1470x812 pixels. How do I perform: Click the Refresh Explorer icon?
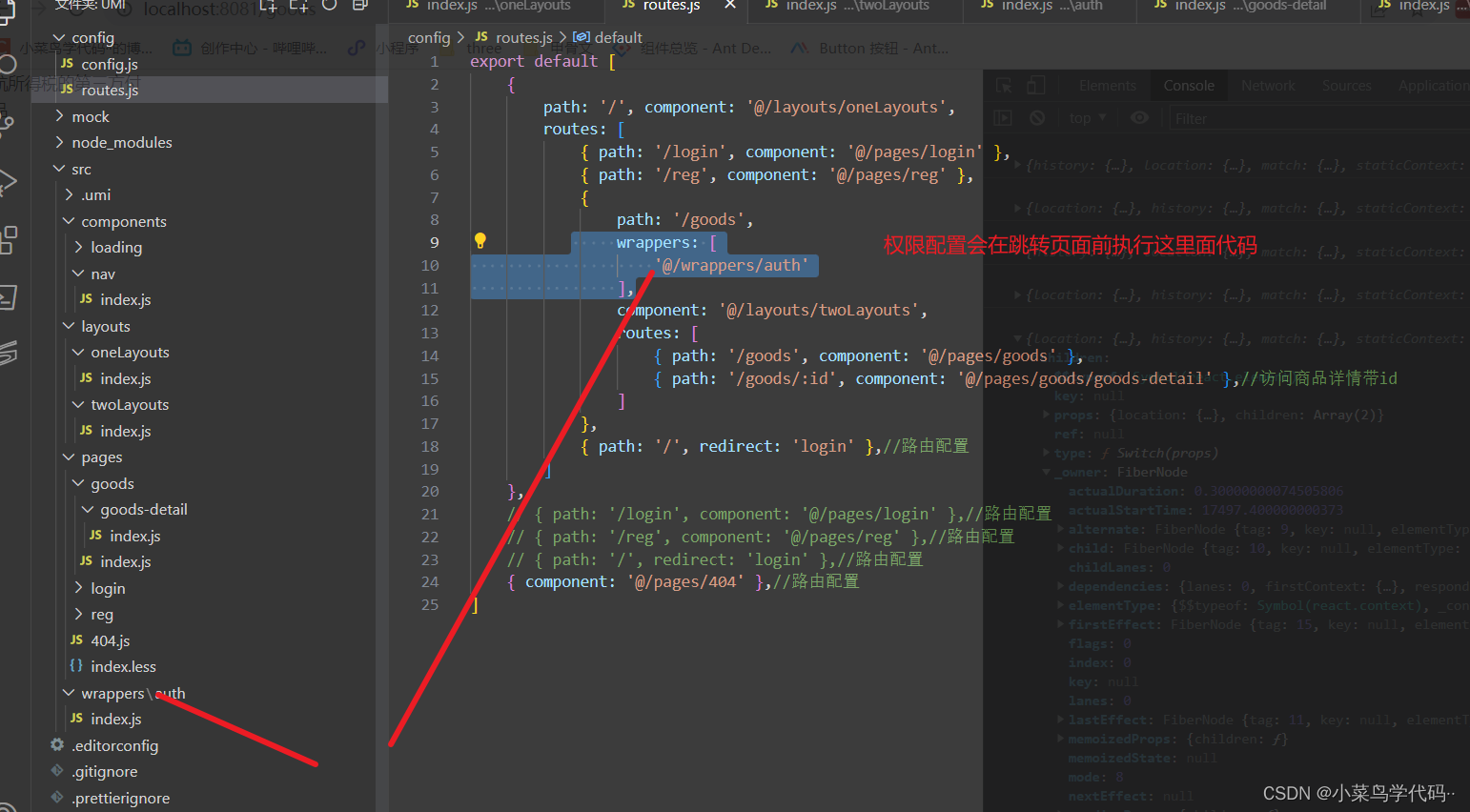329,5
